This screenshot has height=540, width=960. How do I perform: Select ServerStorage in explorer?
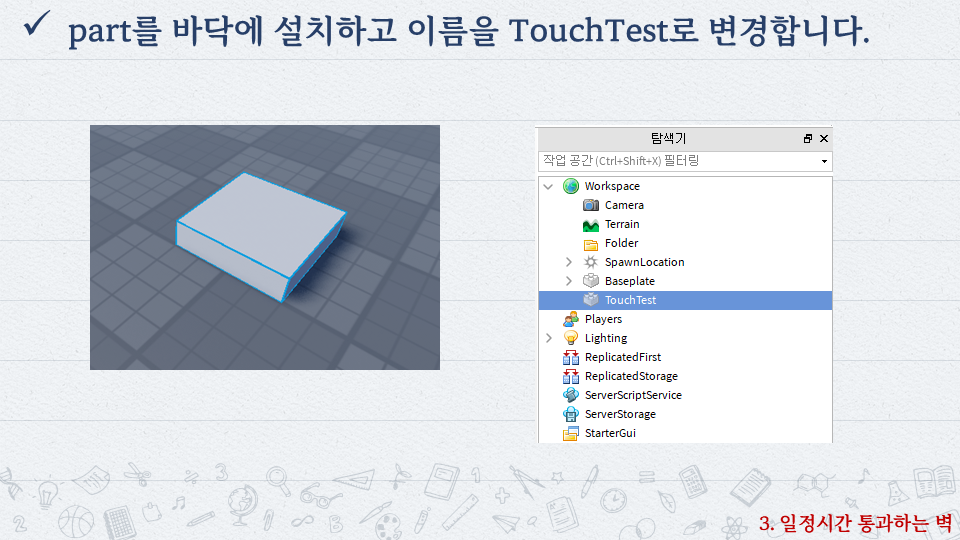pos(620,414)
